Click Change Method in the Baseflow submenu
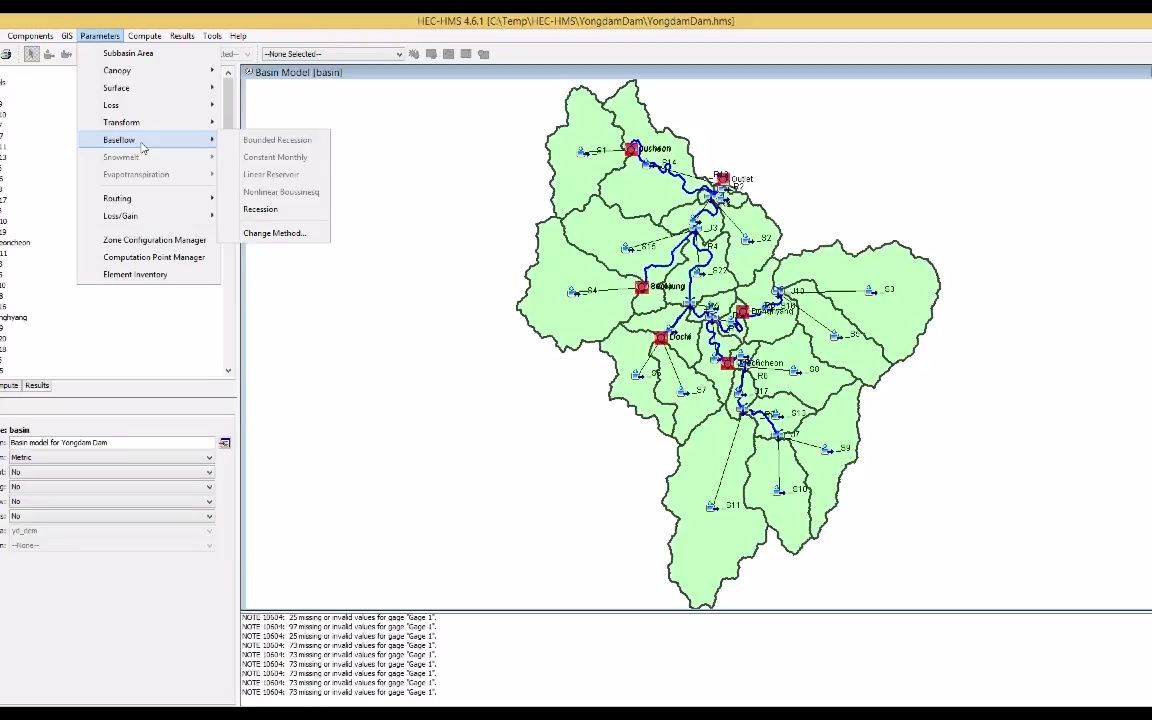1152x720 pixels. [274, 232]
